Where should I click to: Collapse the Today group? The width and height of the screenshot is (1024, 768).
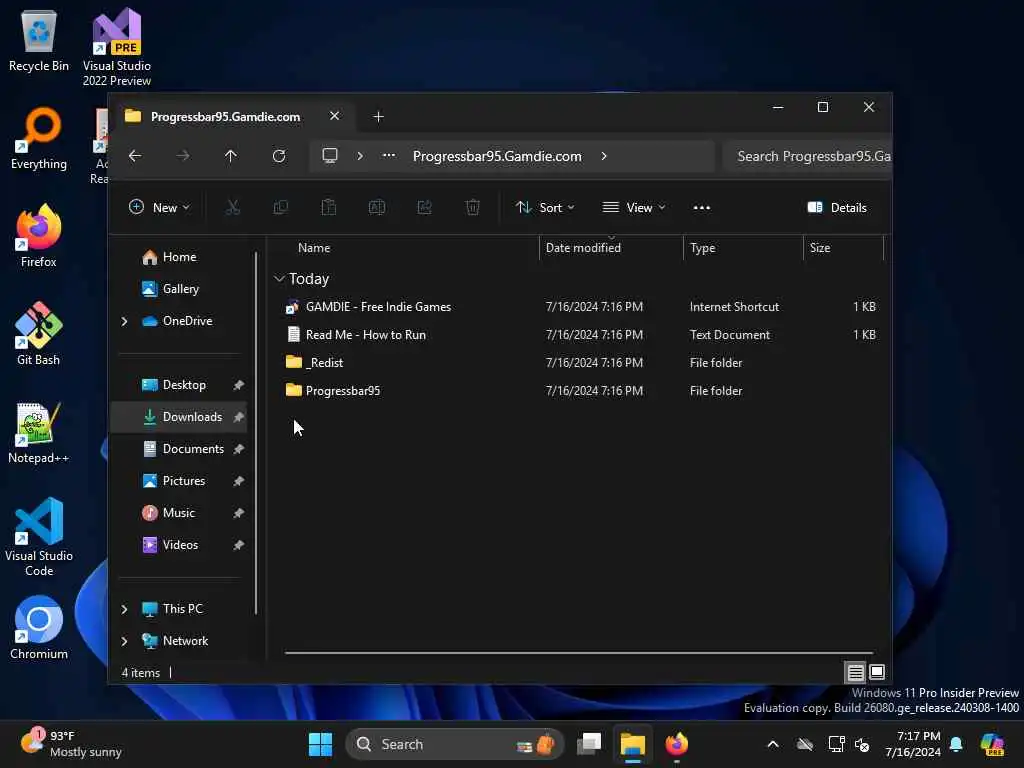pyautogui.click(x=279, y=279)
